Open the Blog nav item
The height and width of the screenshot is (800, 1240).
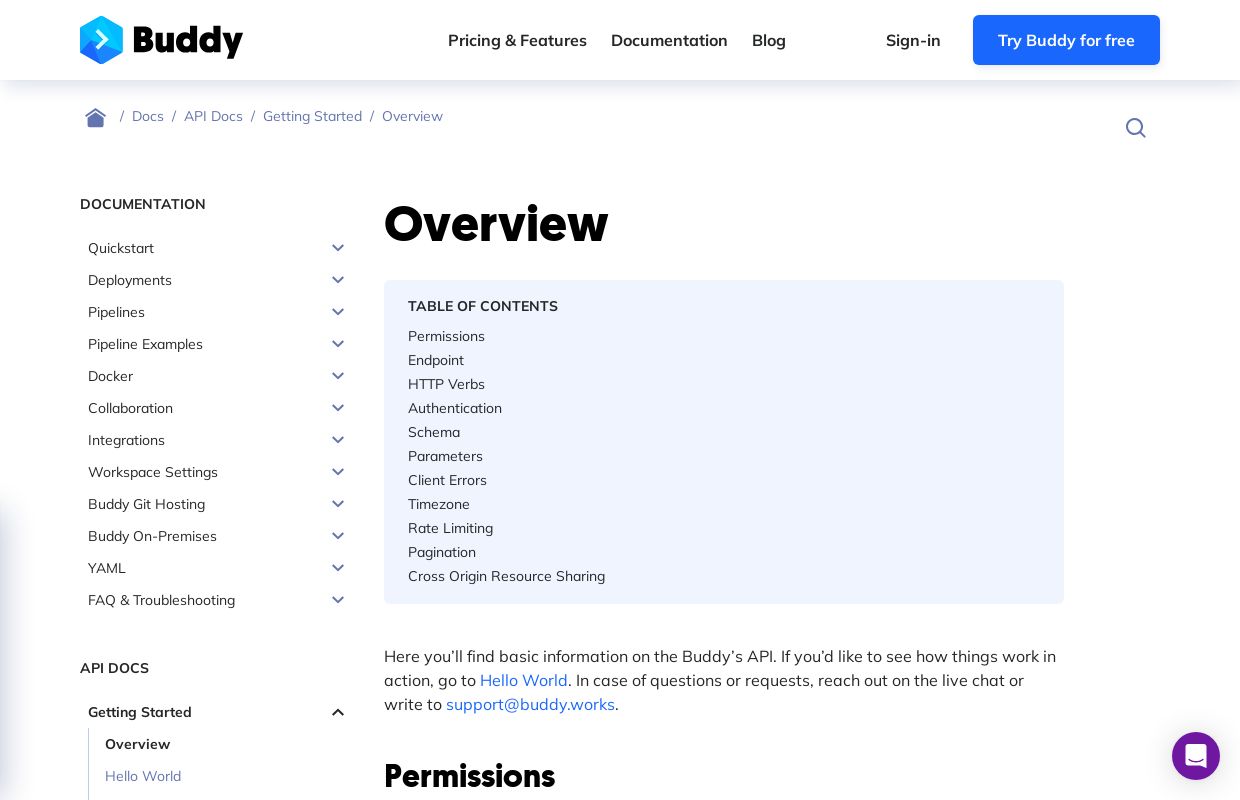pyautogui.click(x=769, y=40)
